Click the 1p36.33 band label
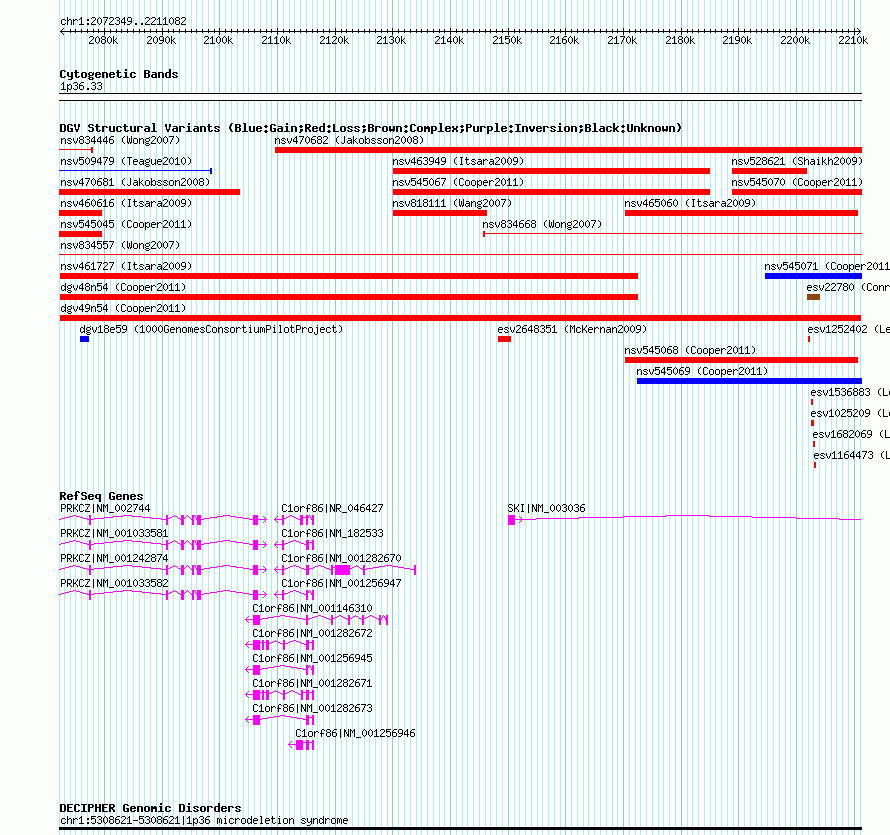890x835 pixels. click(x=81, y=86)
